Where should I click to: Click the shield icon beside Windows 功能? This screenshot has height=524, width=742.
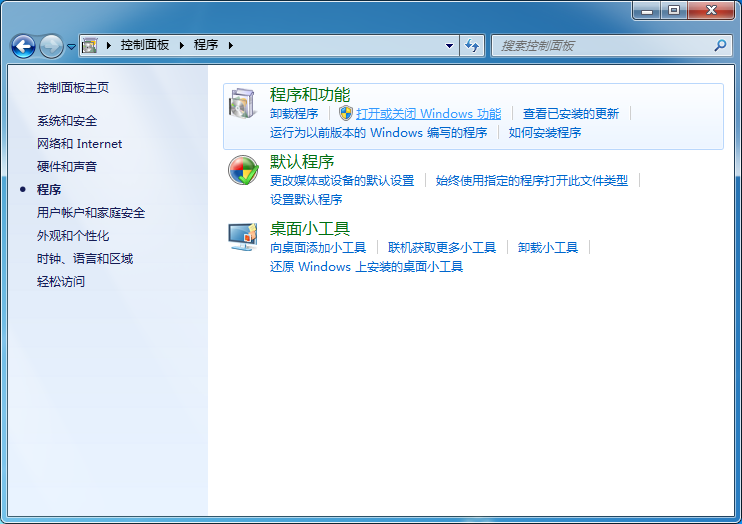click(346, 114)
